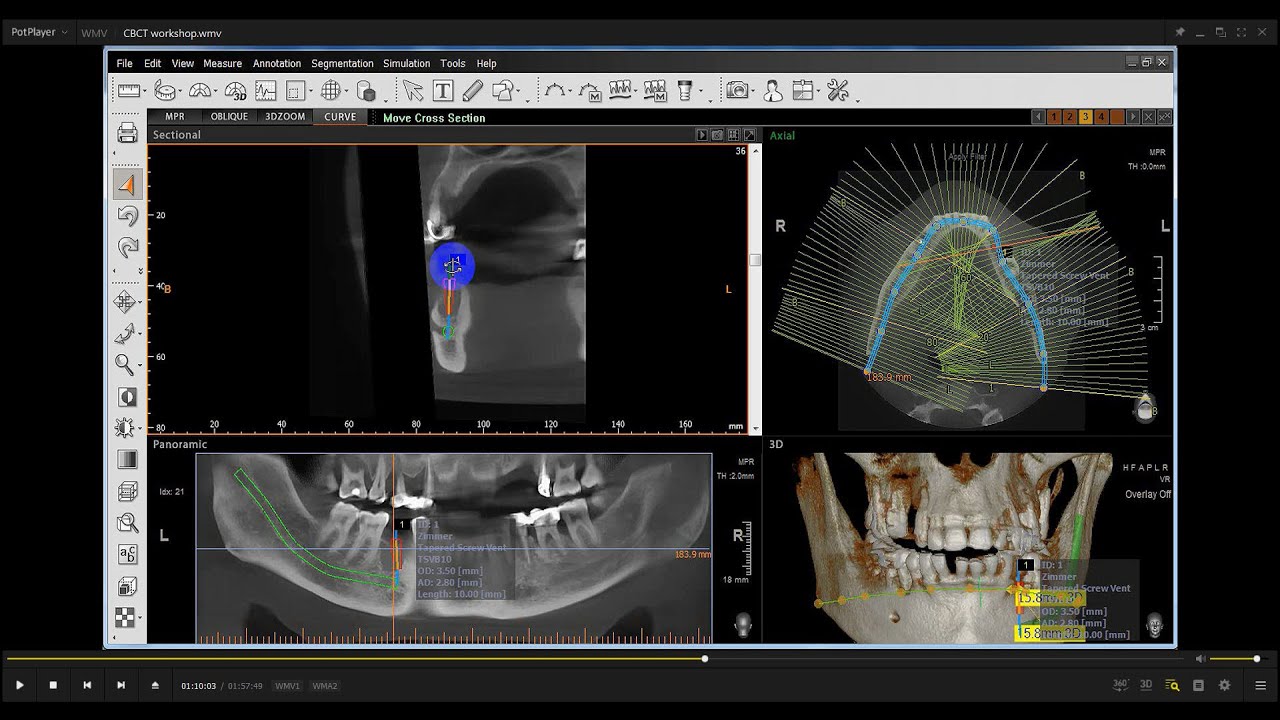Toggle the orange Move Cross Section sidebar tool
Screen dimensions: 1280x720
point(127,184)
